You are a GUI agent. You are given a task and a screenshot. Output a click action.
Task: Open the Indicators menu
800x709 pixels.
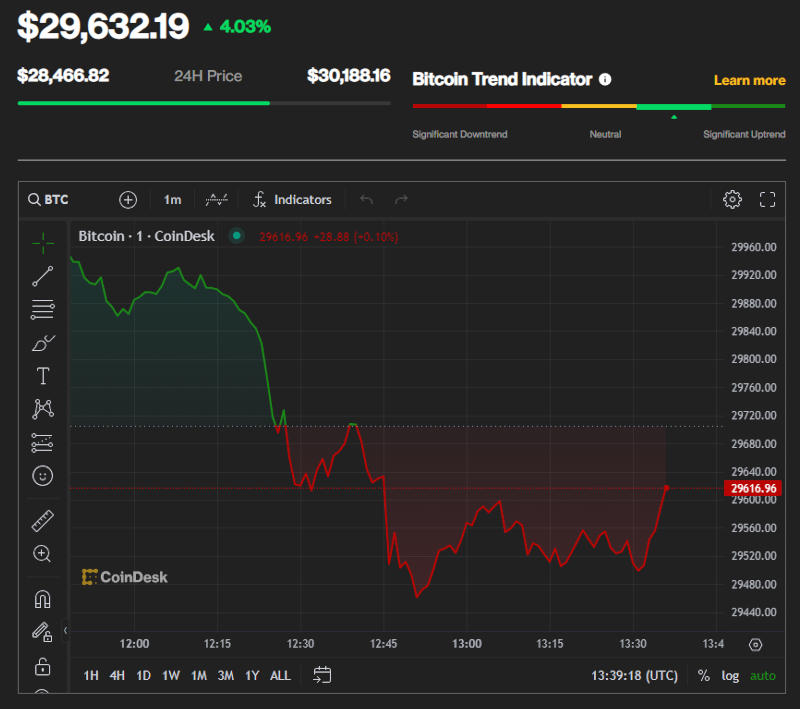(x=291, y=199)
